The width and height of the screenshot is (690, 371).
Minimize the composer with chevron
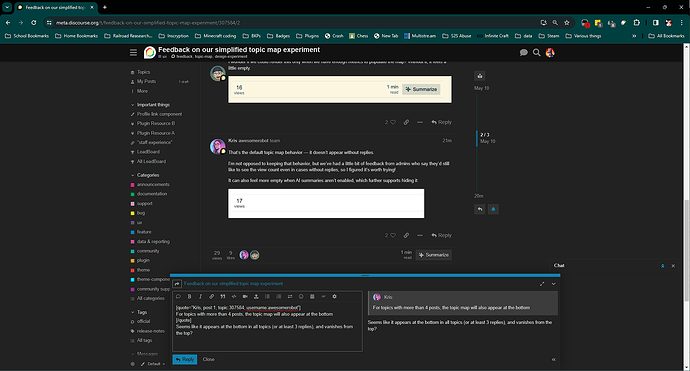[x=554, y=284]
